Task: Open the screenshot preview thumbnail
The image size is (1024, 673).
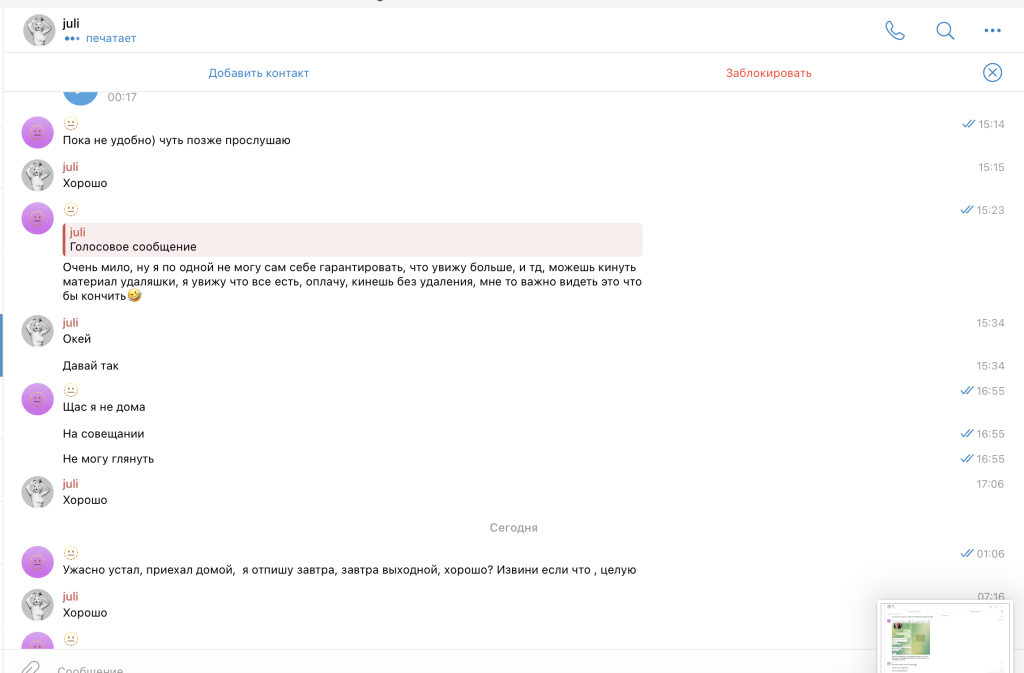Action: (943, 636)
